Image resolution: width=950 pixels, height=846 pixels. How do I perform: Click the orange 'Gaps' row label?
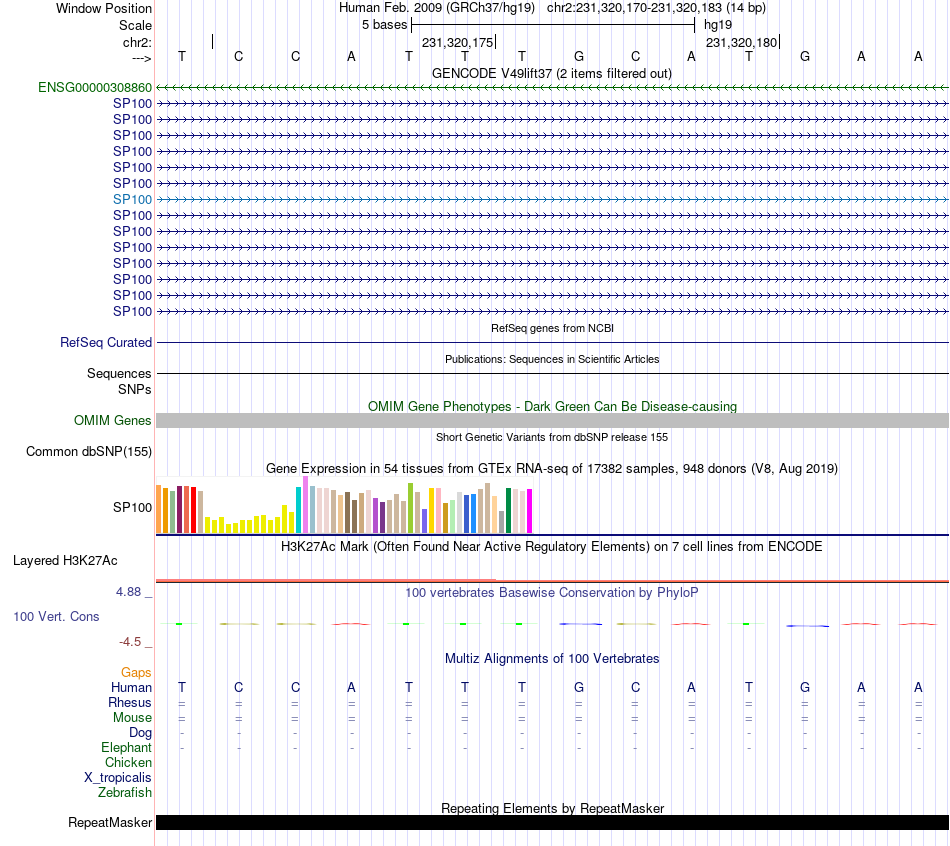coord(136,673)
